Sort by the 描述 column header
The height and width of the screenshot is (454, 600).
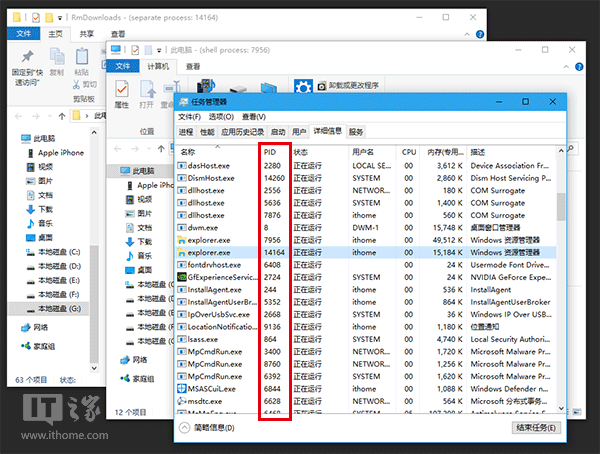[x=478, y=152]
